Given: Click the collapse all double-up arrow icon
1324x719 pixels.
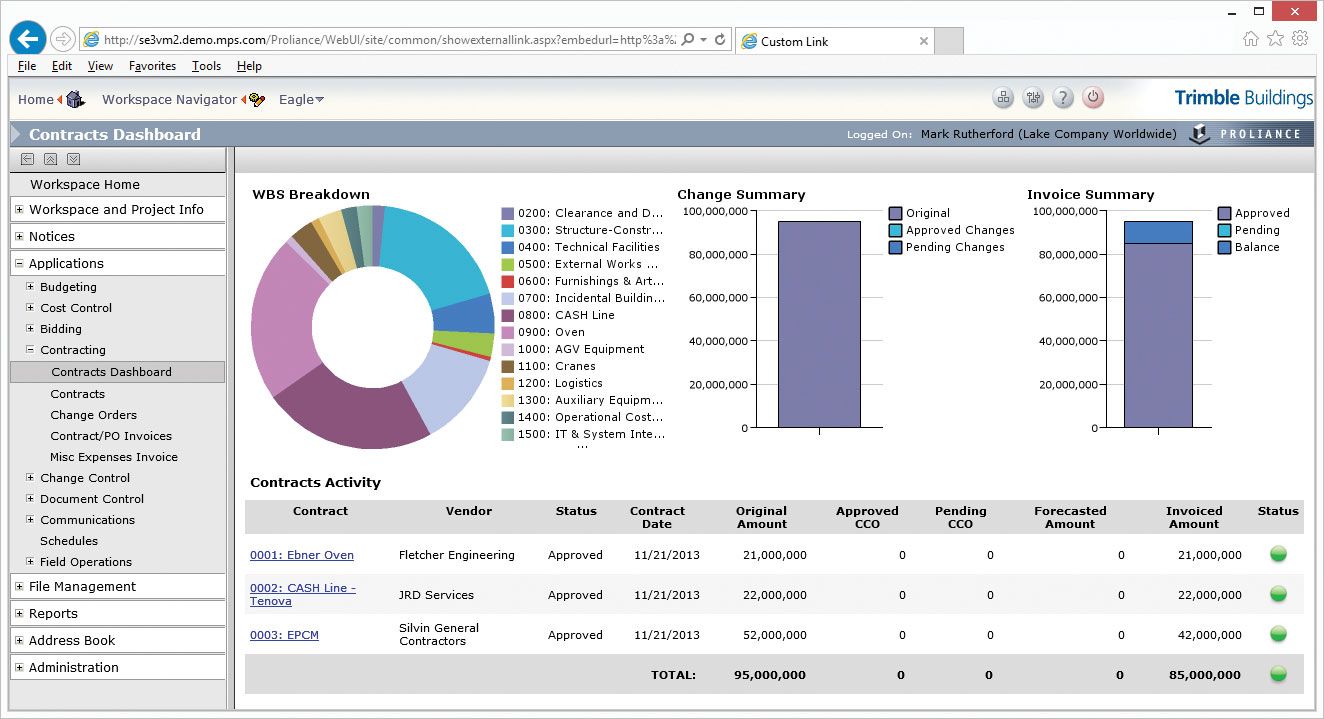Looking at the screenshot, I should pos(50,159).
